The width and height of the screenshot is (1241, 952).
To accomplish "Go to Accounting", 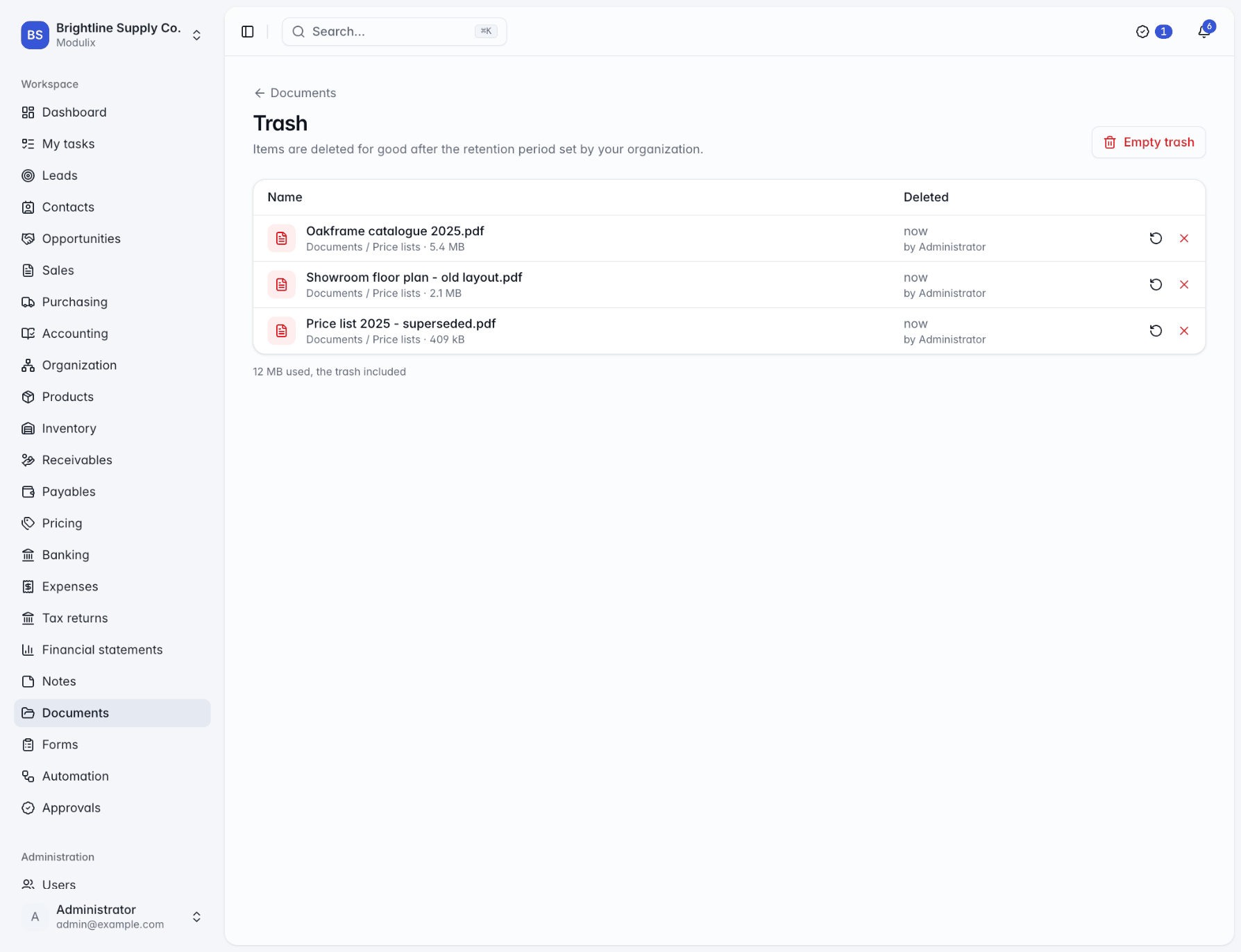I will [x=112, y=333].
